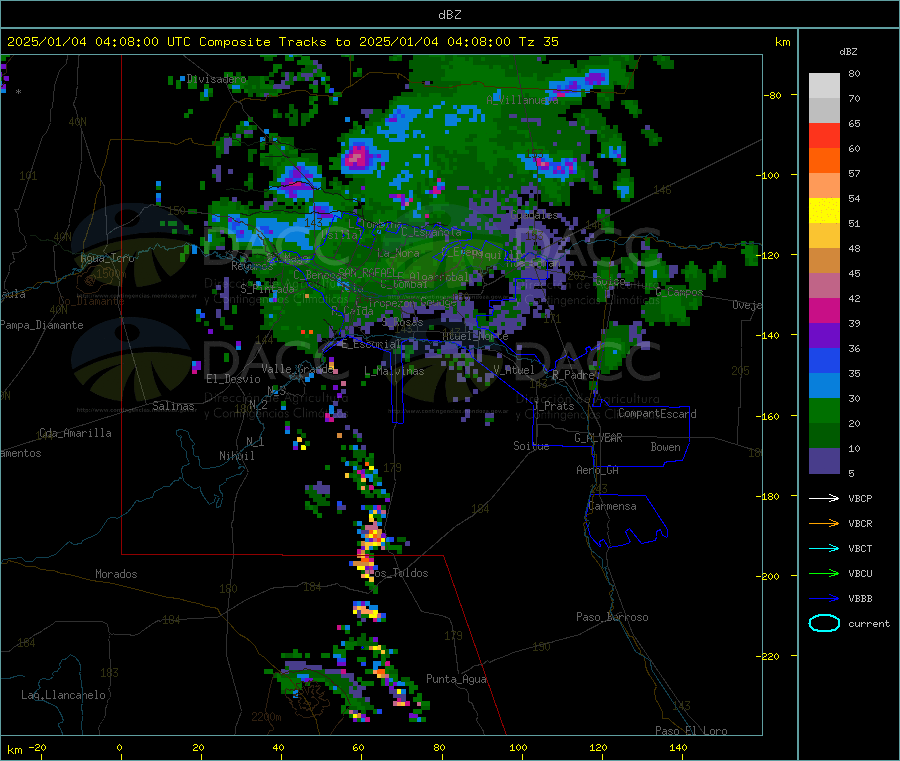The image size is (900, 761).
Task: Click the '100' tick on horizontal axis
Action: [x=518, y=747]
